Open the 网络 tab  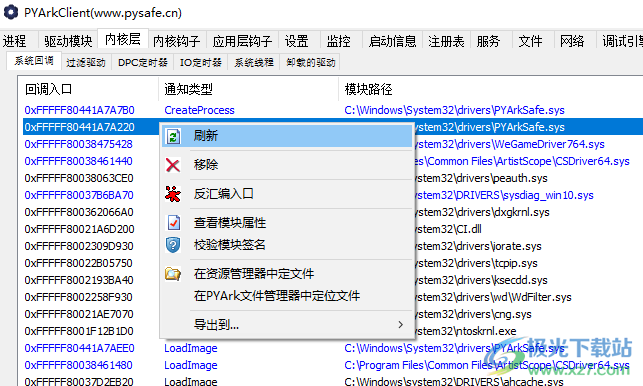(572, 41)
